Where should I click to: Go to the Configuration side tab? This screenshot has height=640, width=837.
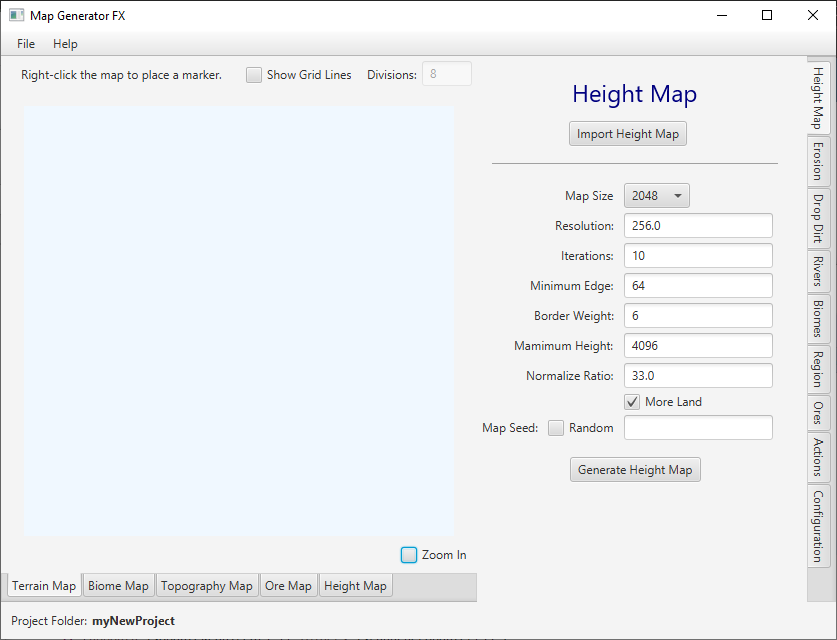click(818, 526)
